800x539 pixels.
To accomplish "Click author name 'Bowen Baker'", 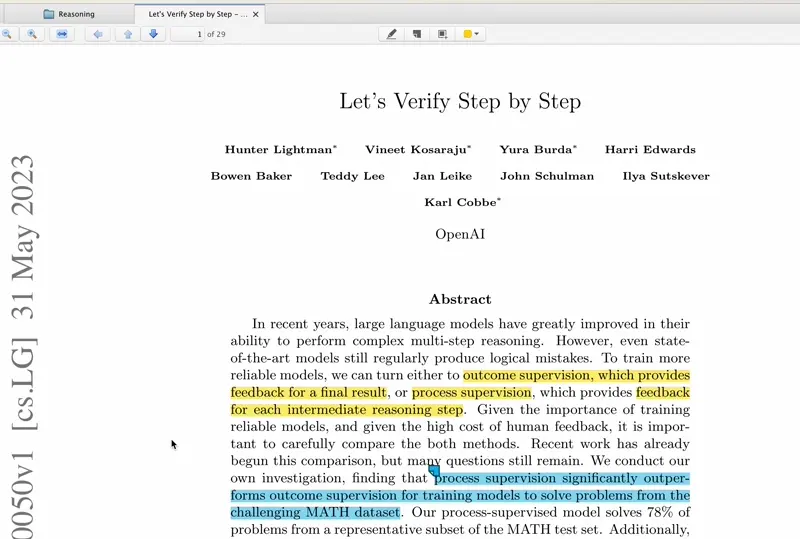I will (252, 176).
